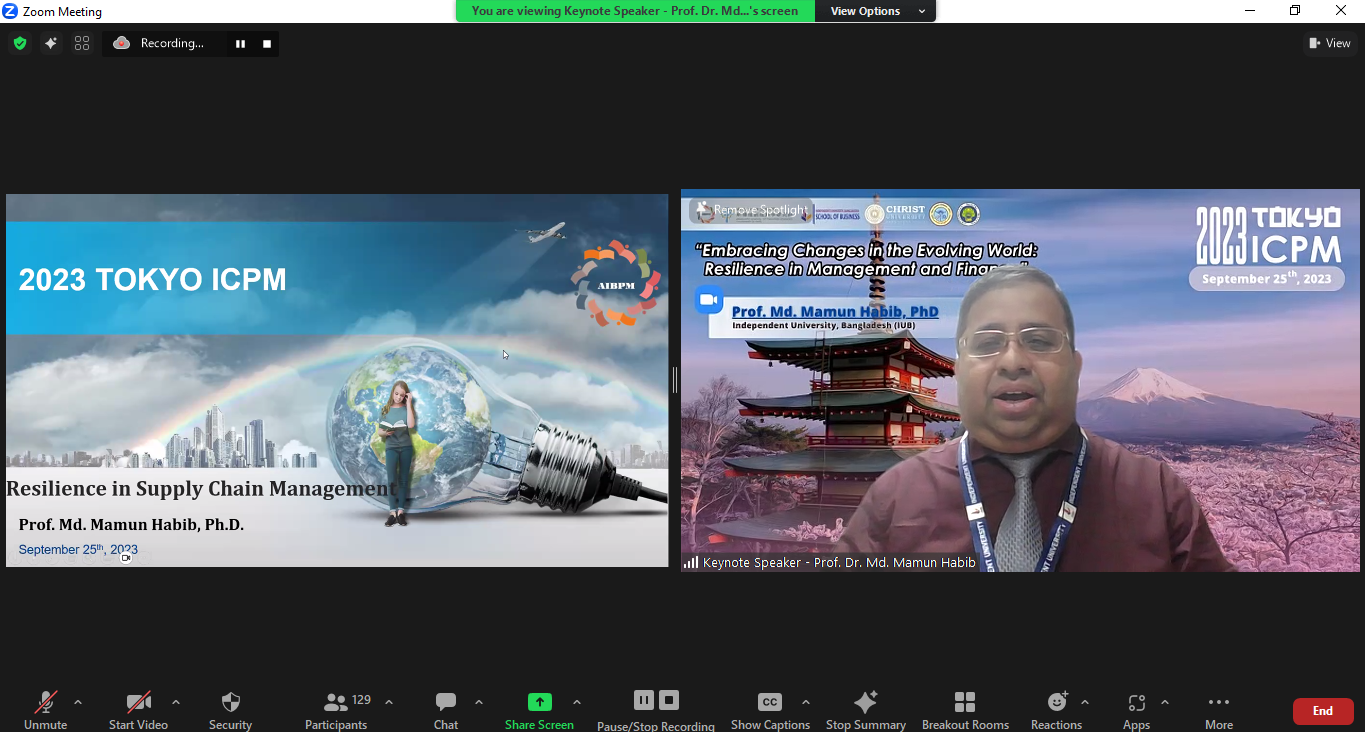Image resolution: width=1365 pixels, height=732 pixels.
Task: Open audio options arrow beside Unmute
Action: pyautogui.click(x=78, y=702)
